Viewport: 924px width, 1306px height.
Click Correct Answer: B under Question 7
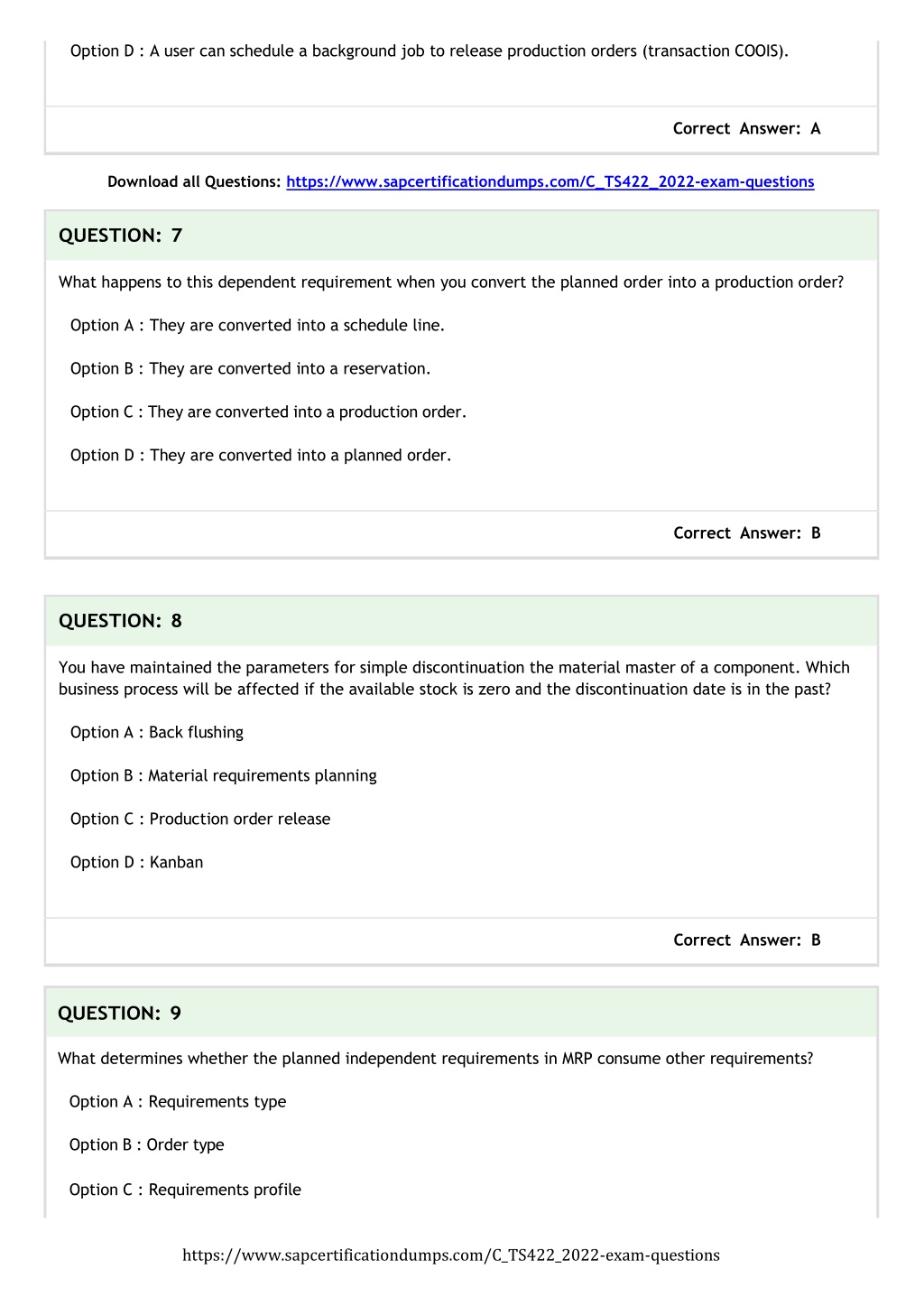747,533
